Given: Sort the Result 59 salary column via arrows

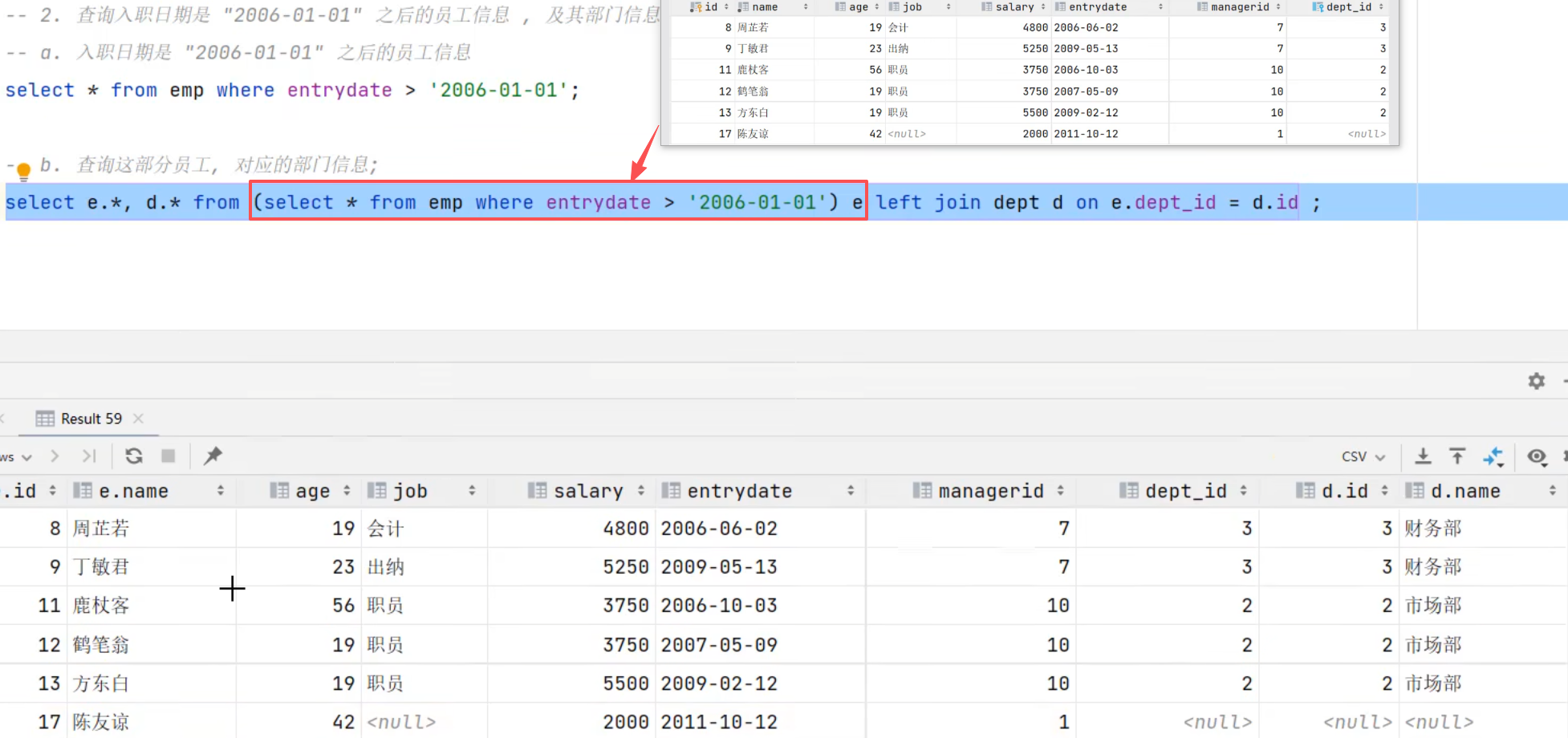Looking at the screenshot, I should tap(640, 490).
